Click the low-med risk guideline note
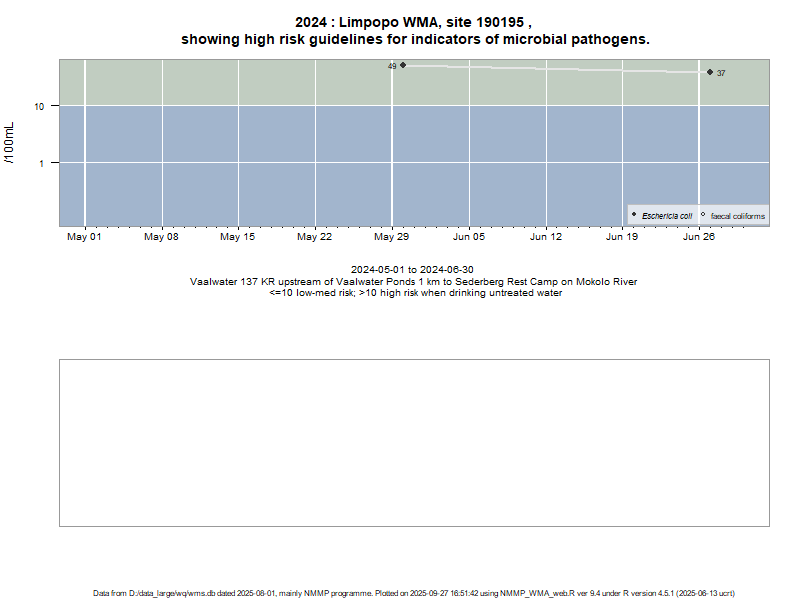 click(413, 293)
